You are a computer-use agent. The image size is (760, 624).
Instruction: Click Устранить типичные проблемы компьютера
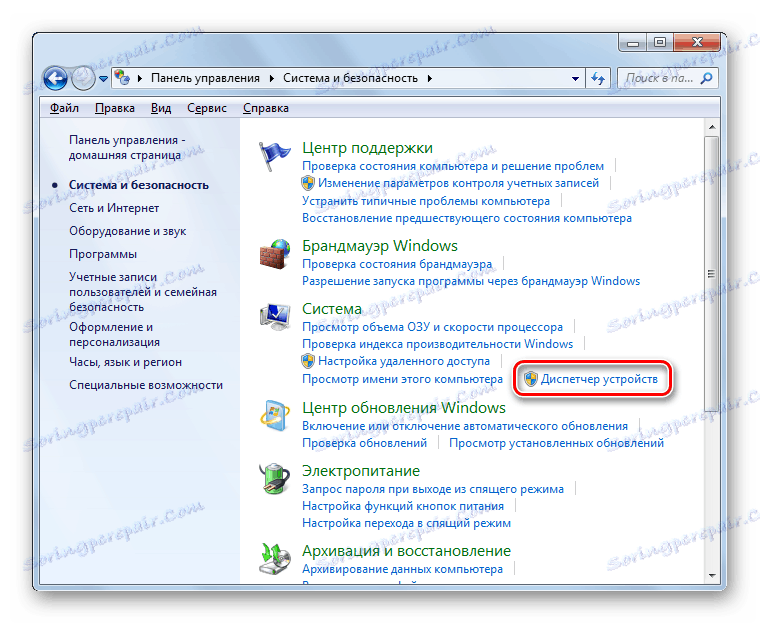[x=426, y=201]
